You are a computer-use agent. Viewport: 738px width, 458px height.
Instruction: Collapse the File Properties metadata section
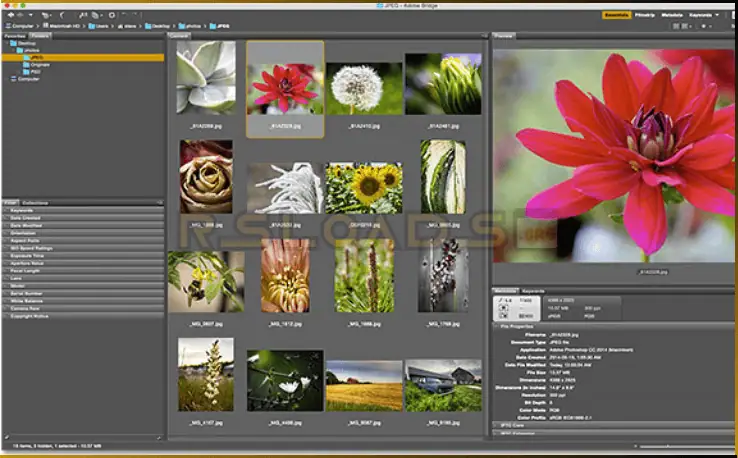tap(496, 326)
